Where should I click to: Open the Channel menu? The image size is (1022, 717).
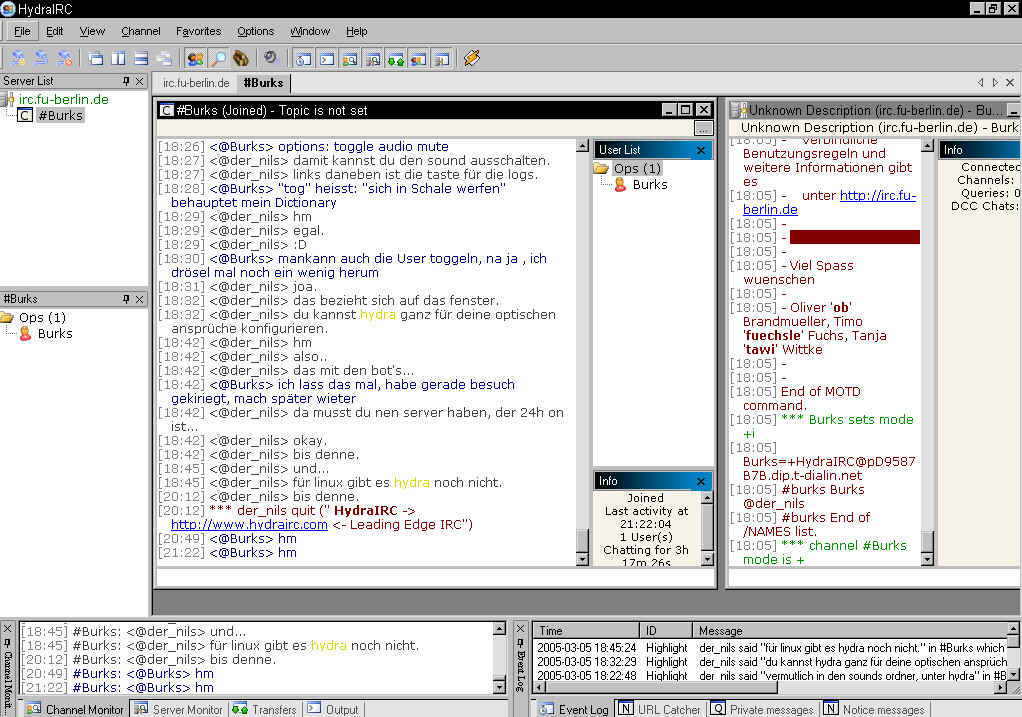[140, 31]
